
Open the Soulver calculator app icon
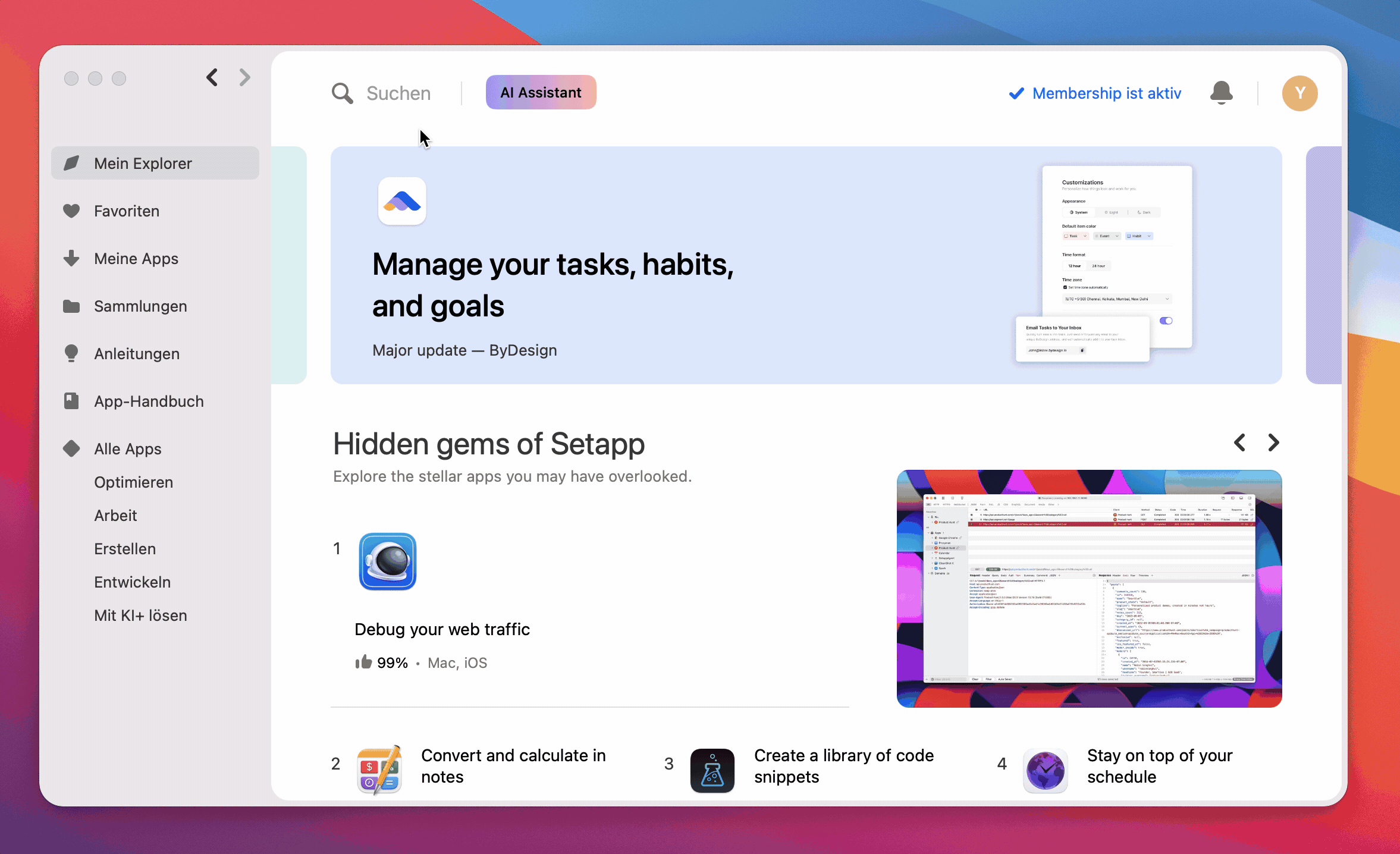pyautogui.click(x=379, y=770)
